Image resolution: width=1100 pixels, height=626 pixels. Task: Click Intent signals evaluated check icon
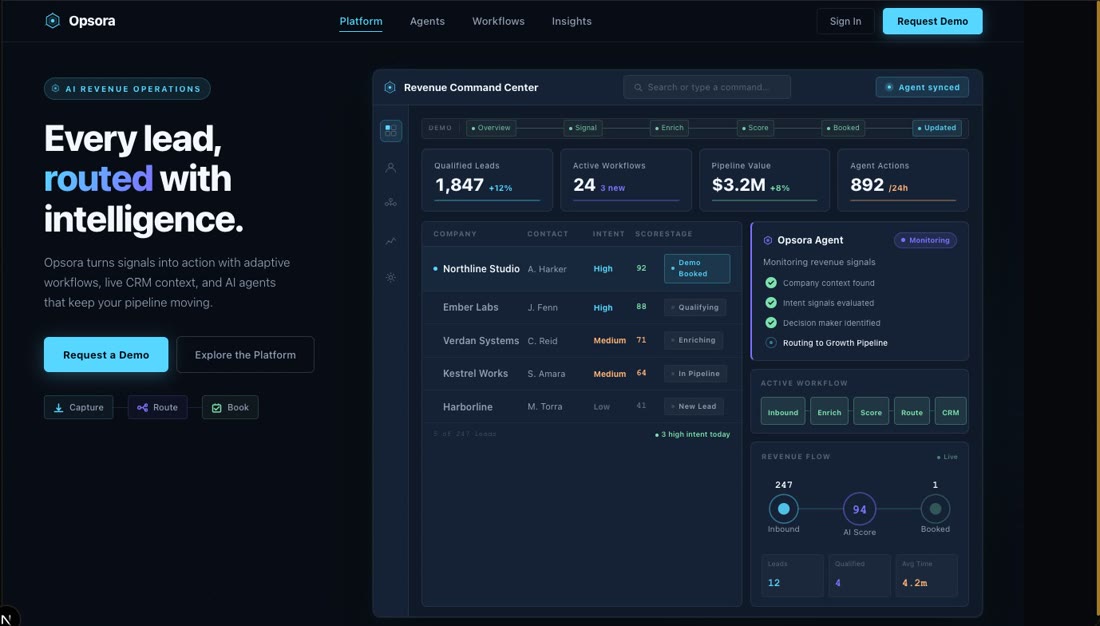[771, 302]
